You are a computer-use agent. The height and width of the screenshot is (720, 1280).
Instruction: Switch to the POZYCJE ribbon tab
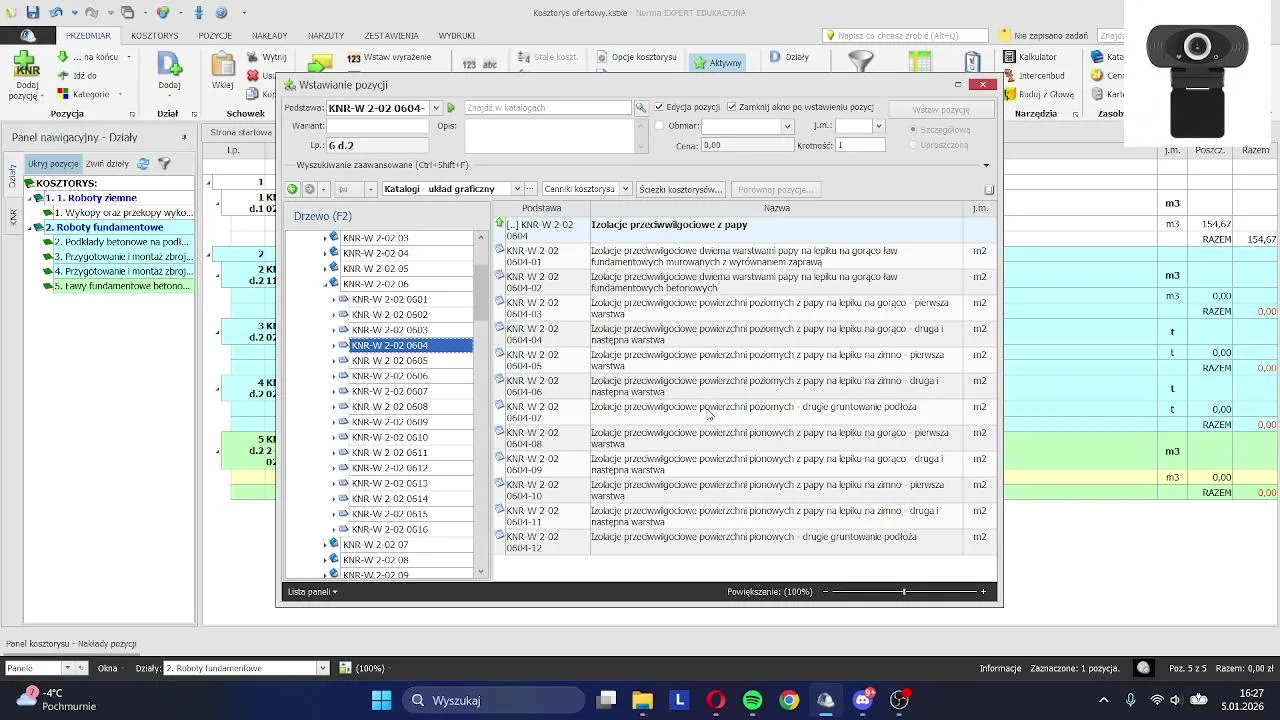pyautogui.click(x=215, y=36)
